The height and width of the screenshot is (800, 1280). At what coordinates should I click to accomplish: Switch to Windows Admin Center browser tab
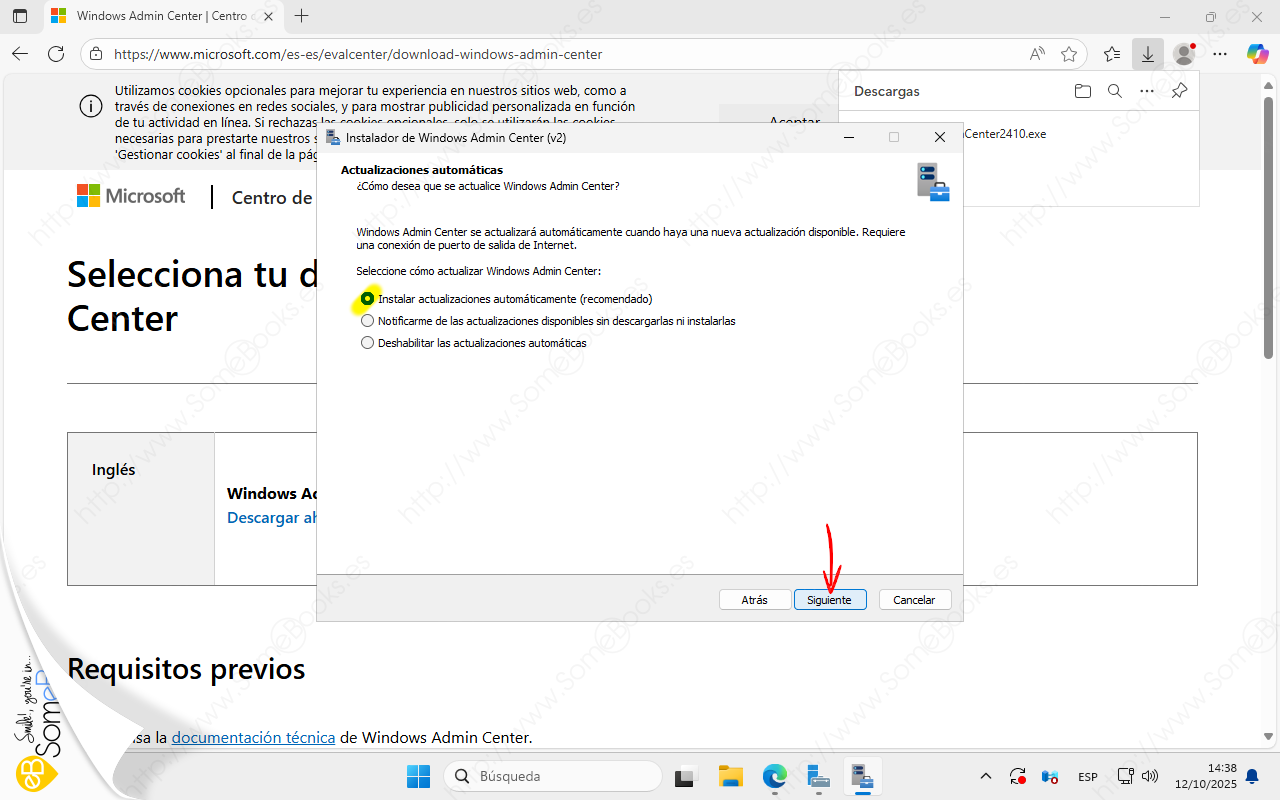pos(160,16)
